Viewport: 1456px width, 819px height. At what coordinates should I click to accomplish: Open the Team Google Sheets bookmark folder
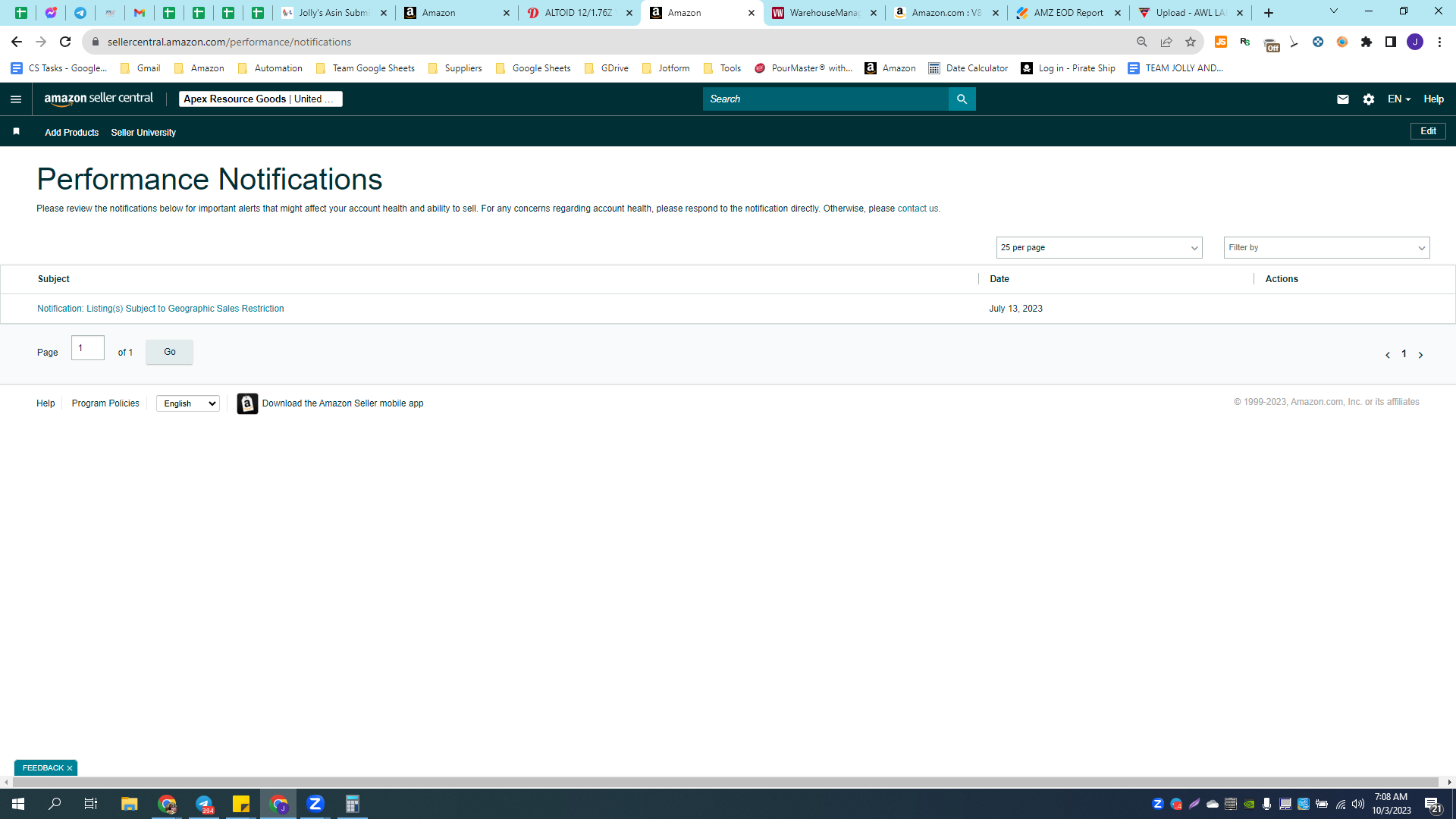[365, 68]
